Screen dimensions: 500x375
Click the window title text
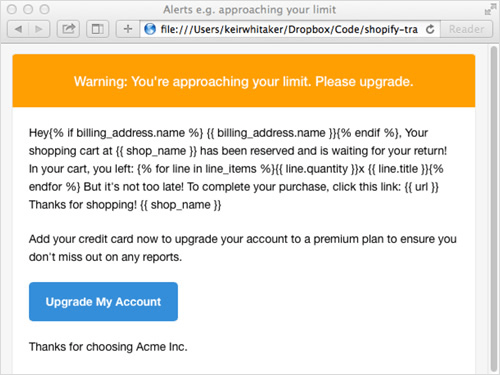249,10
